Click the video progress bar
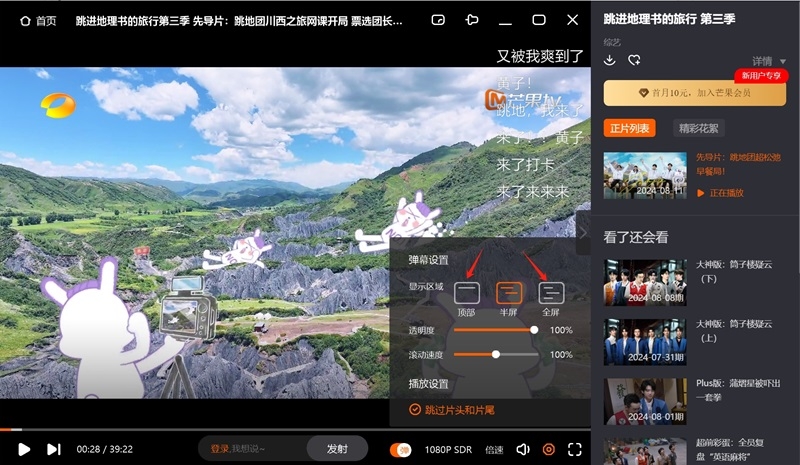Screen dimensions: 800x465 pos(295,429)
